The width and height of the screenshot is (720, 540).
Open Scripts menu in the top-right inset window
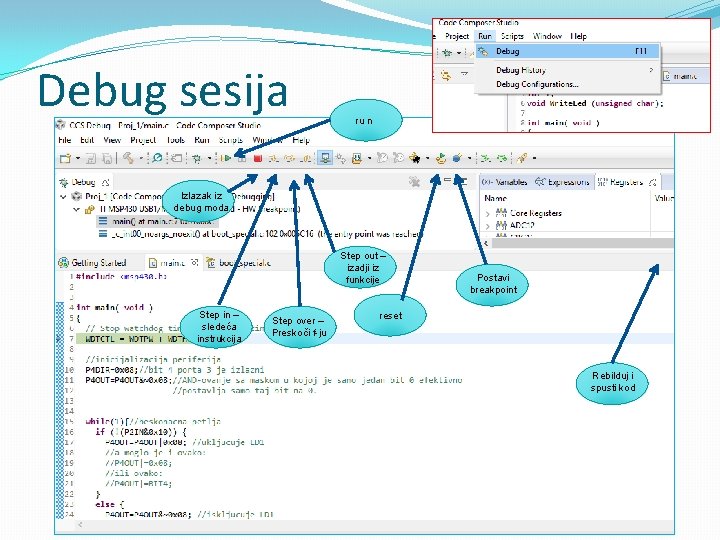512,36
